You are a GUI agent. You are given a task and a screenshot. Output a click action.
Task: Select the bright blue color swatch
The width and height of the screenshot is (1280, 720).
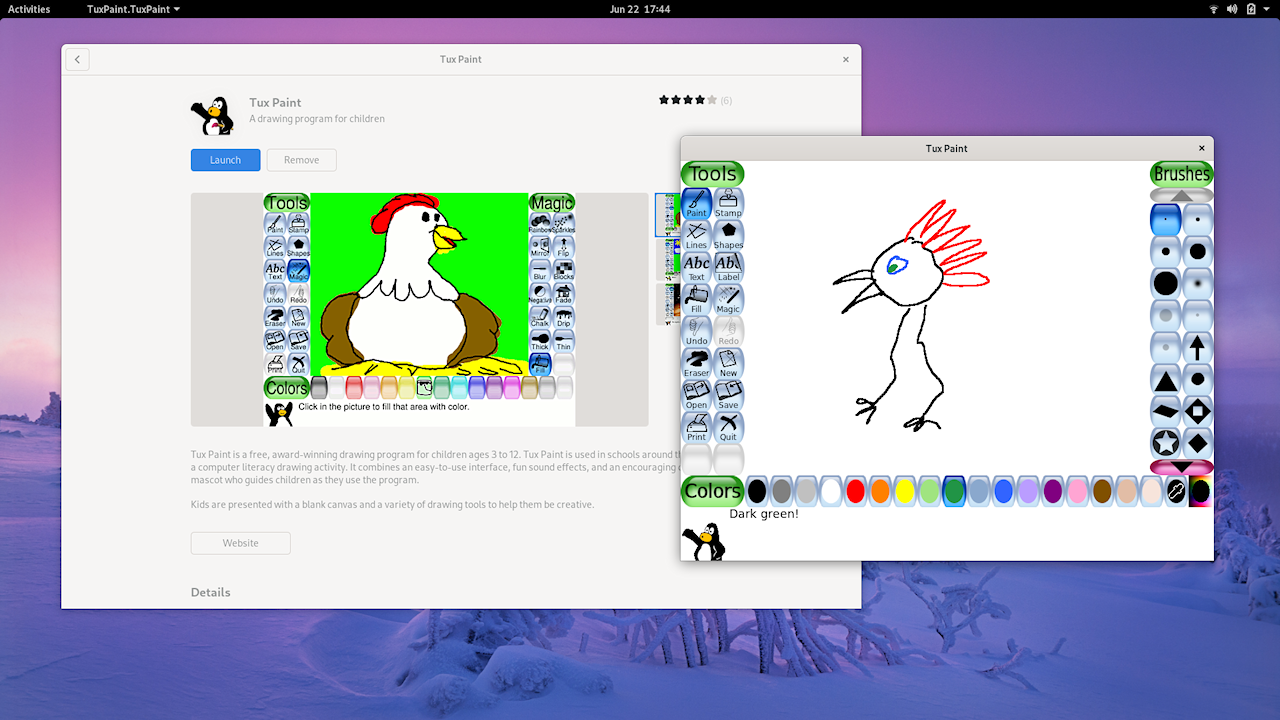coord(1003,491)
